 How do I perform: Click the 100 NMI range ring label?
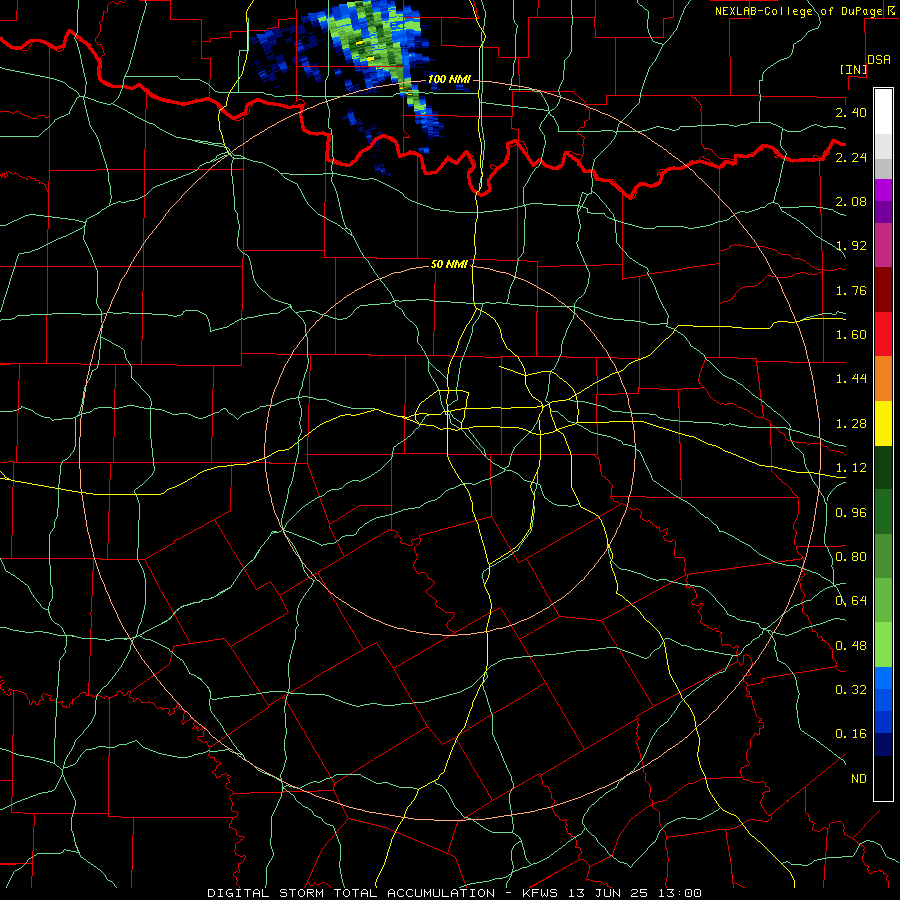click(449, 79)
